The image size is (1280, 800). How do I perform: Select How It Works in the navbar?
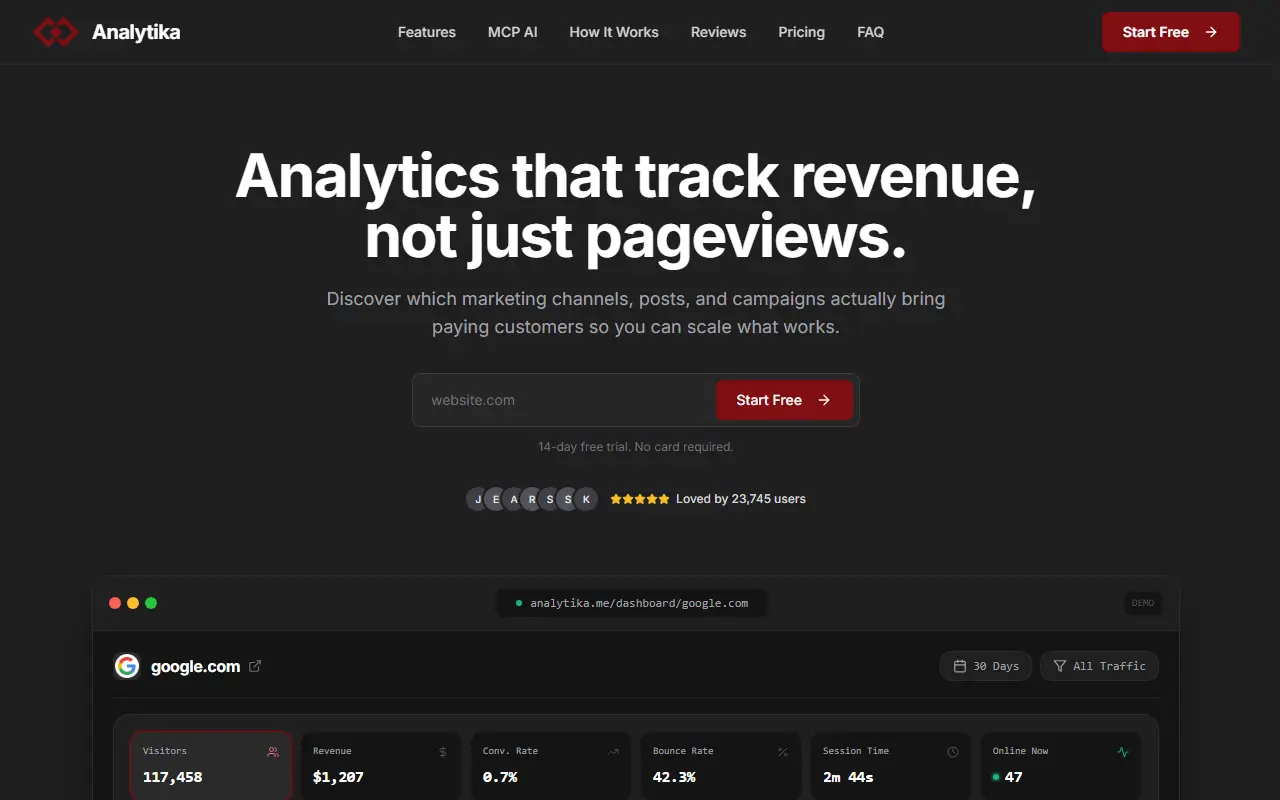tap(614, 32)
